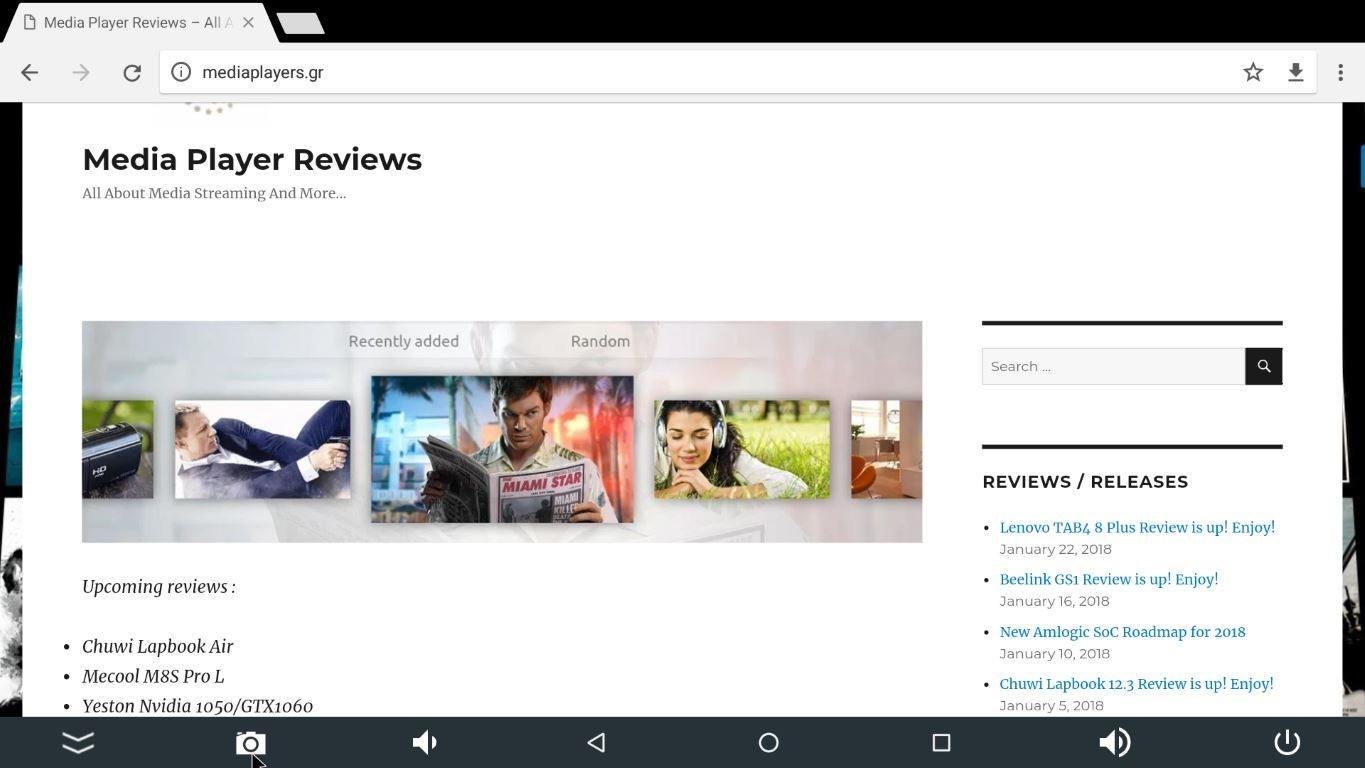View site information icon in address bar

click(x=181, y=72)
